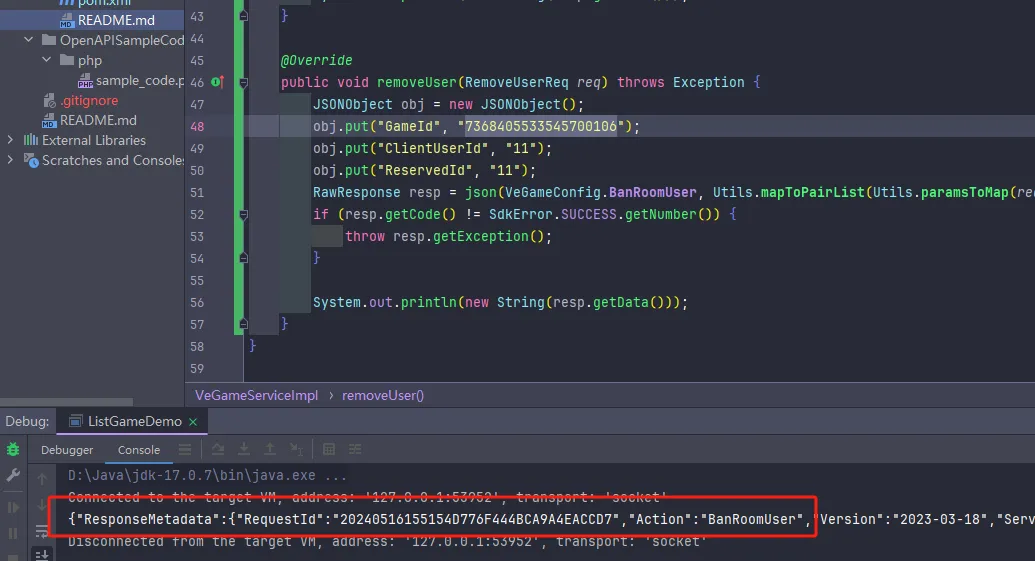Viewport: 1035px width, 561px height.
Task: Click System.out.println statement on line 56
Action: [x=500, y=302]
